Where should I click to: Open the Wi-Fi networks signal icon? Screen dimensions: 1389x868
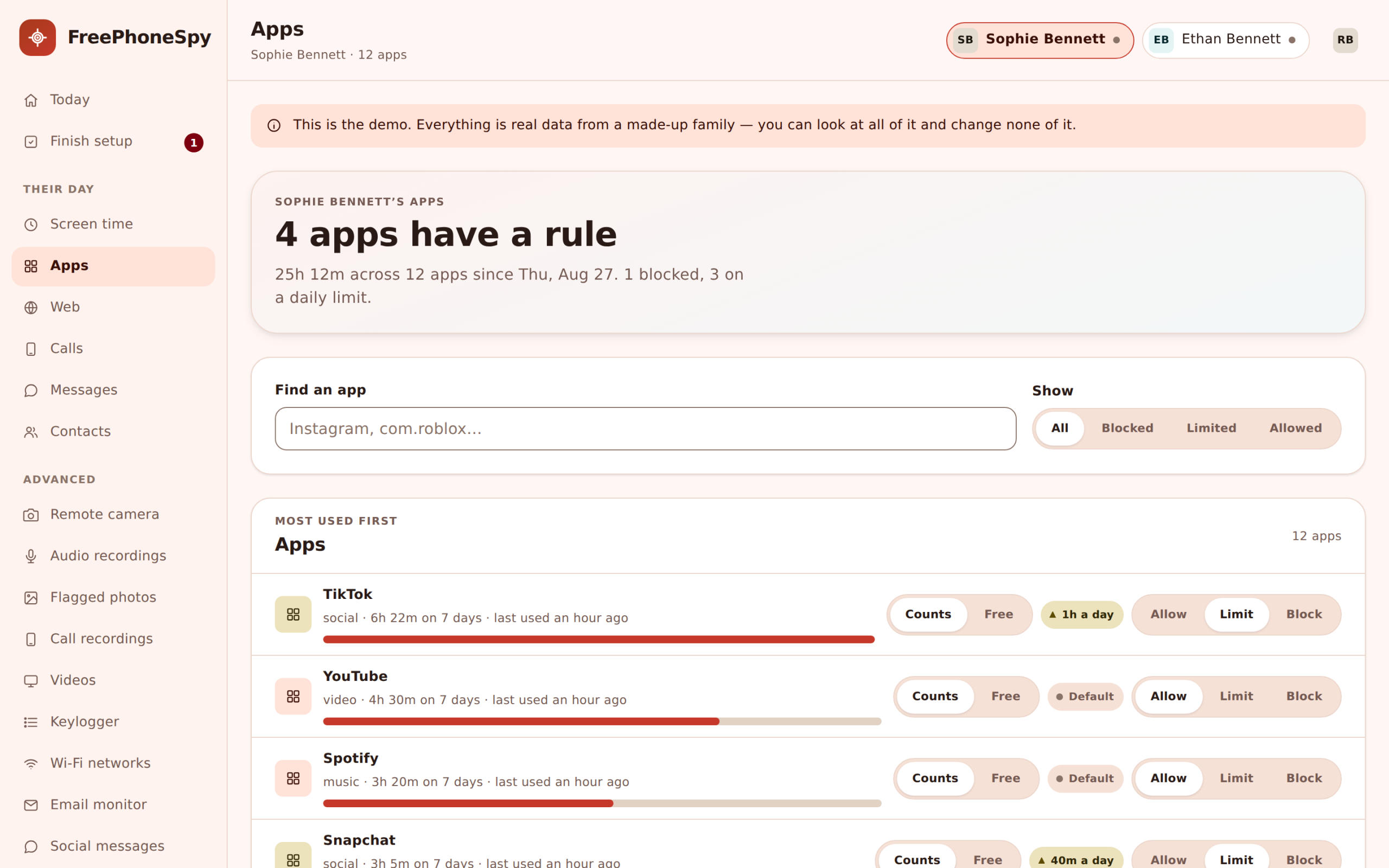(x=31, y=763)
